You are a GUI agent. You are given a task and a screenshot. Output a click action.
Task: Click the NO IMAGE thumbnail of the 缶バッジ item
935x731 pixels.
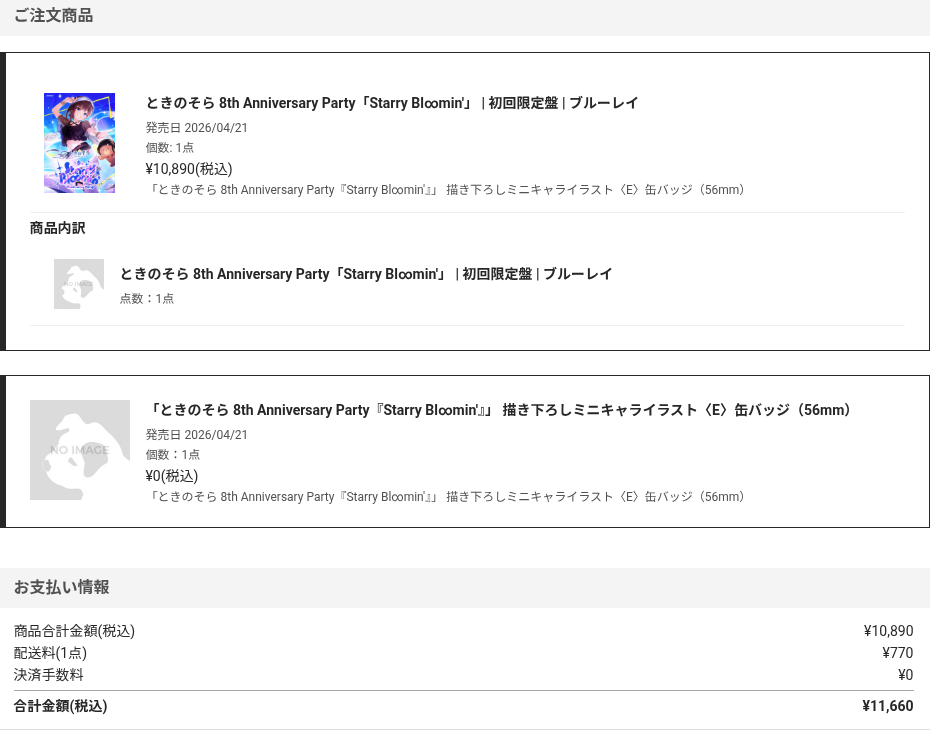[x=80, y=450]
